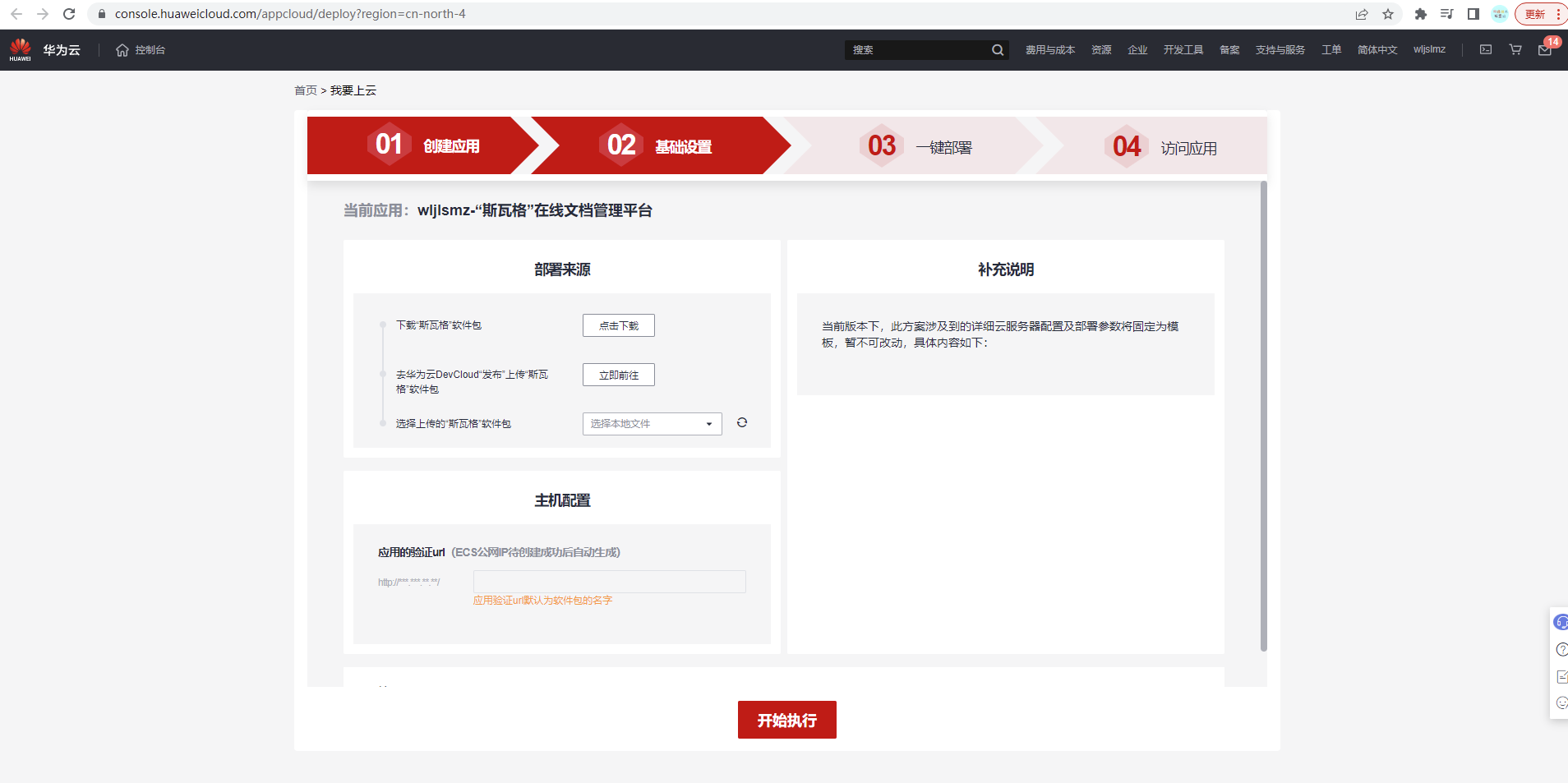Reload the page with refresh icon

click(x=69, y=14)
